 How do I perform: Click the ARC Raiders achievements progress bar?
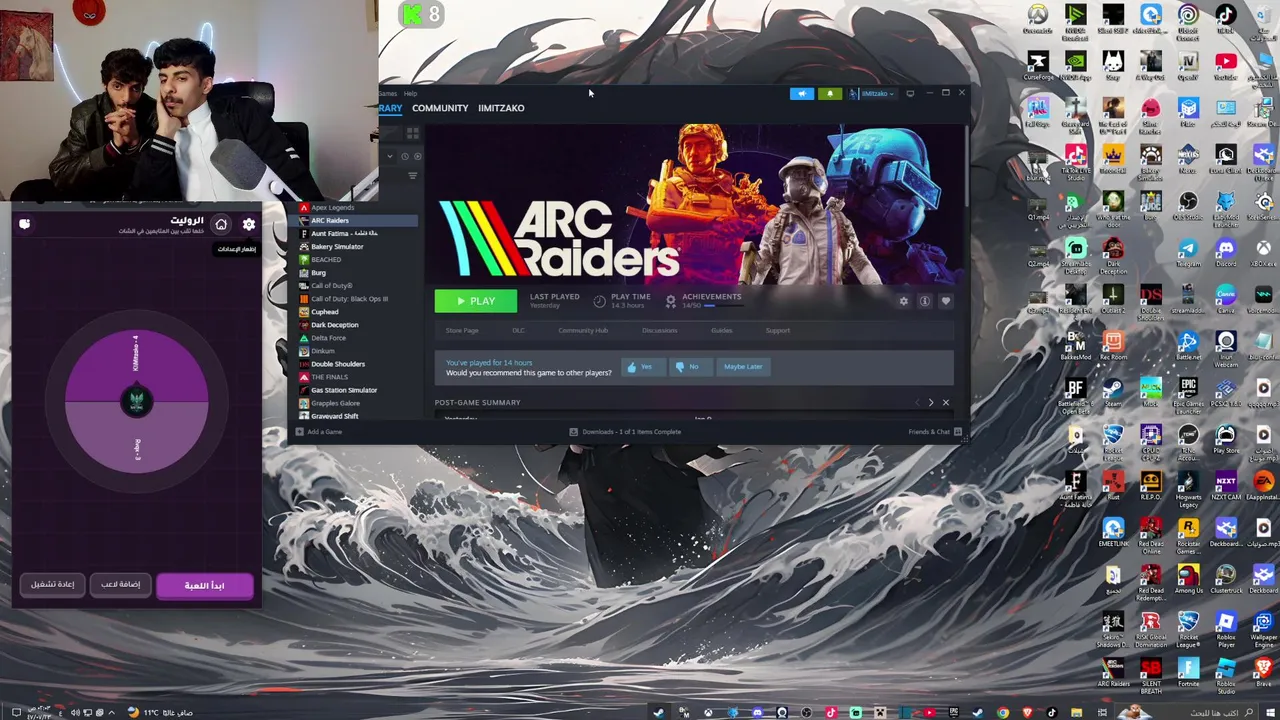click(725, 305)
